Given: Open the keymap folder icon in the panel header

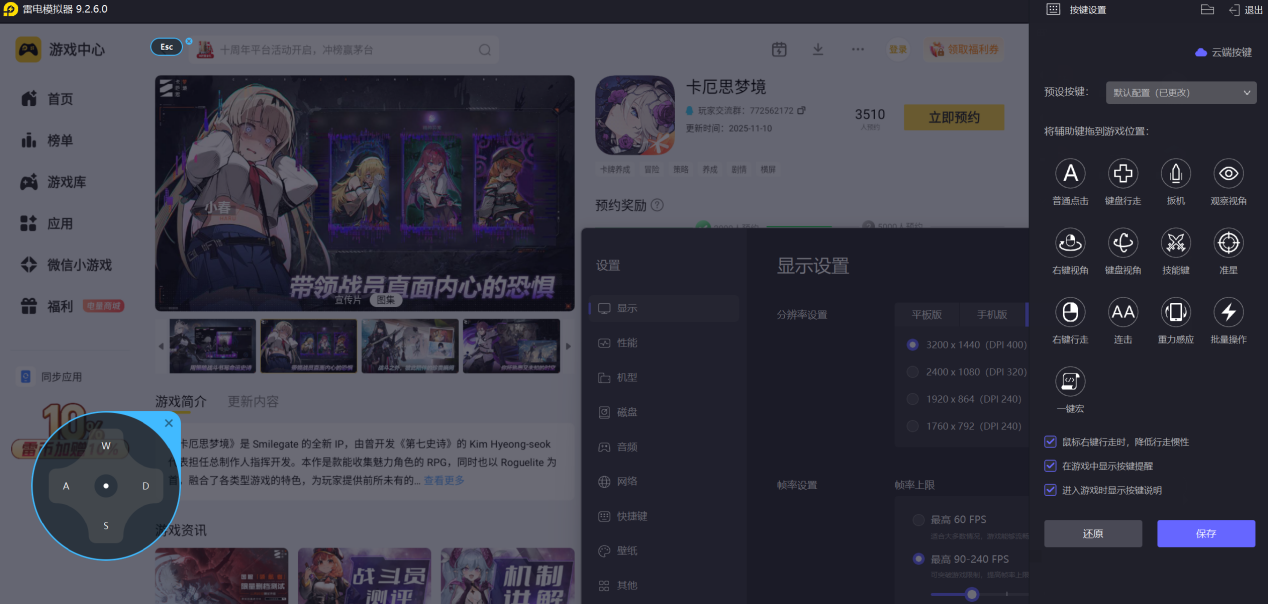Looking at the screenshot, I should (x=1207, y=9).
